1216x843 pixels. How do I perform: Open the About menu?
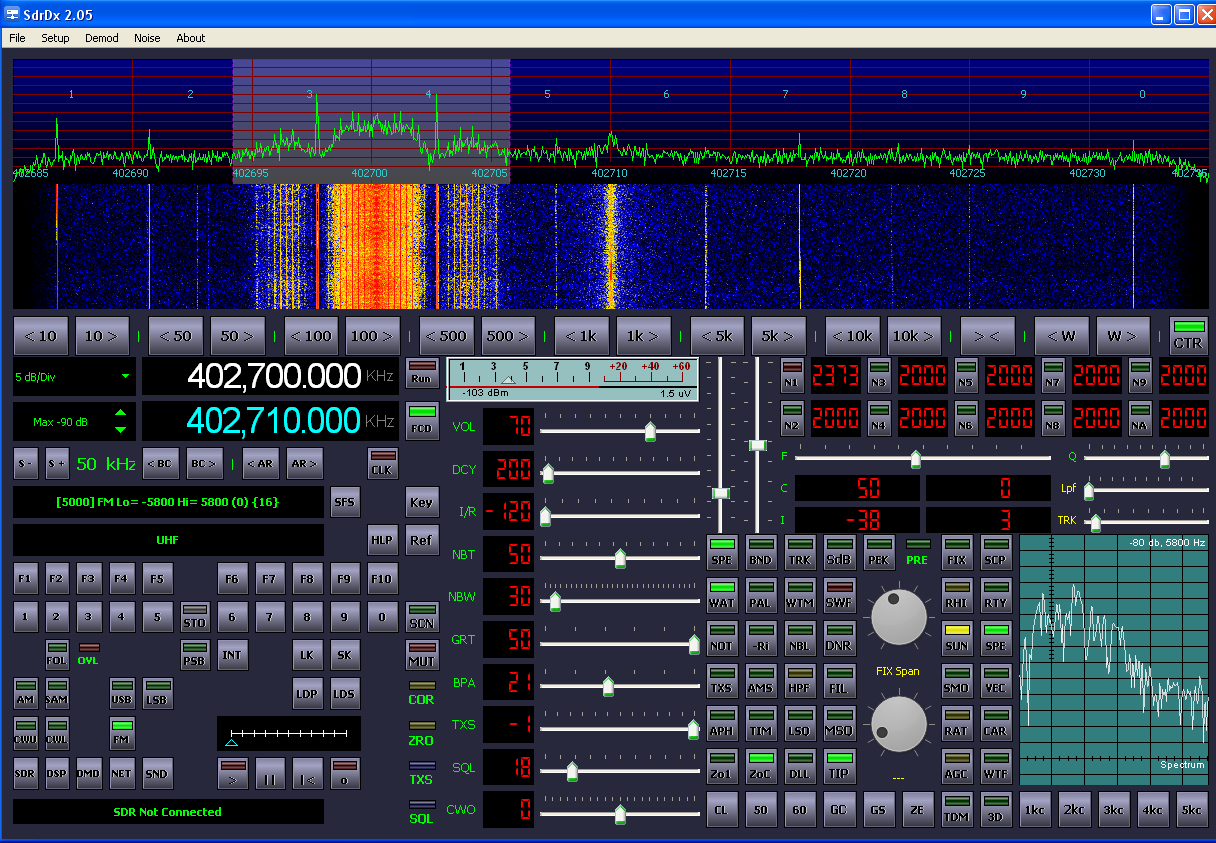191,38
